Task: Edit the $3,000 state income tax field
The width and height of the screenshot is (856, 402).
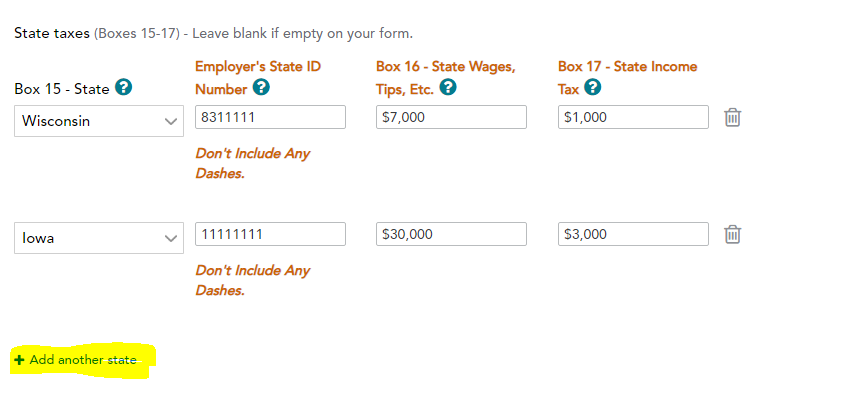Action: point(633,234)
